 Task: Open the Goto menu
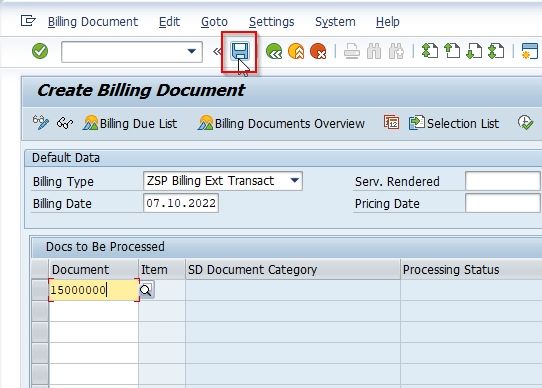[214, 22]
